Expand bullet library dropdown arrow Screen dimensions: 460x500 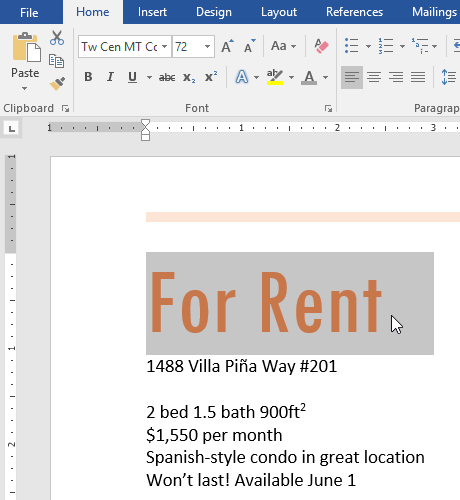(x=368, y=46)
